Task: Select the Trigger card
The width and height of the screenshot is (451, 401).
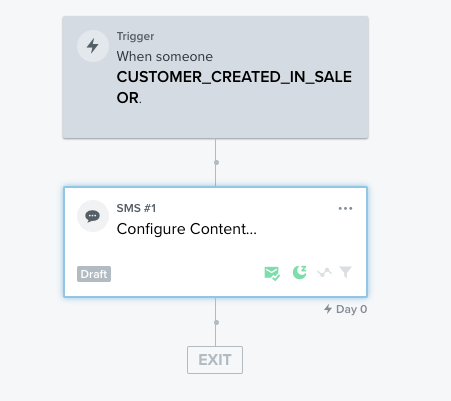Action: click(x=215, y=77)
